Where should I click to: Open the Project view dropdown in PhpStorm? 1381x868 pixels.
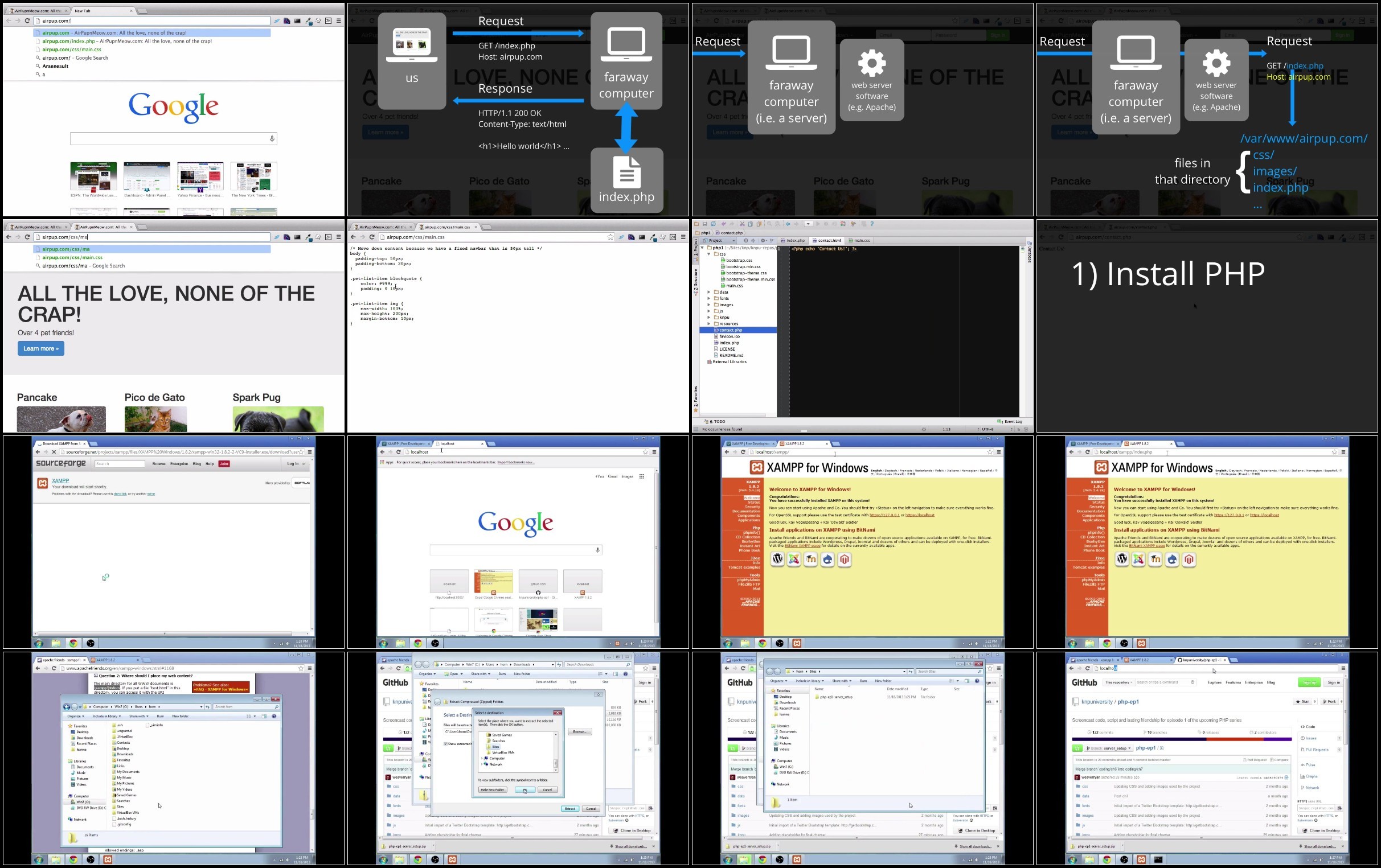pyautogui.click(x=718, y=241)
